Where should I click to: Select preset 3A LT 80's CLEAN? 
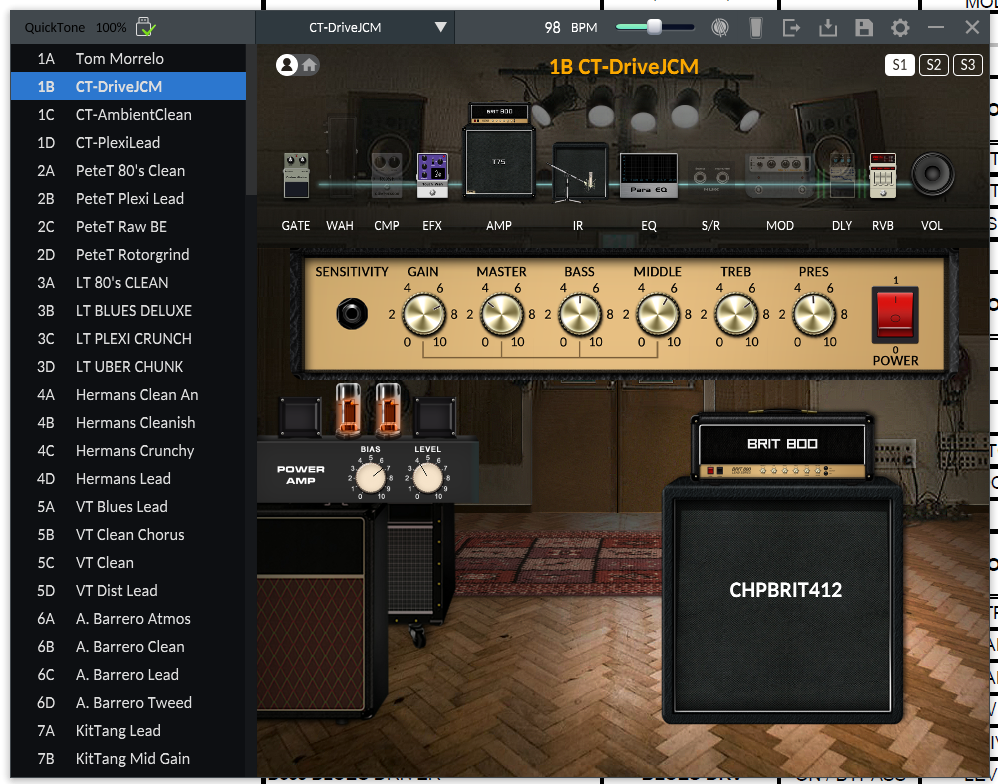[x=128, y=283]
